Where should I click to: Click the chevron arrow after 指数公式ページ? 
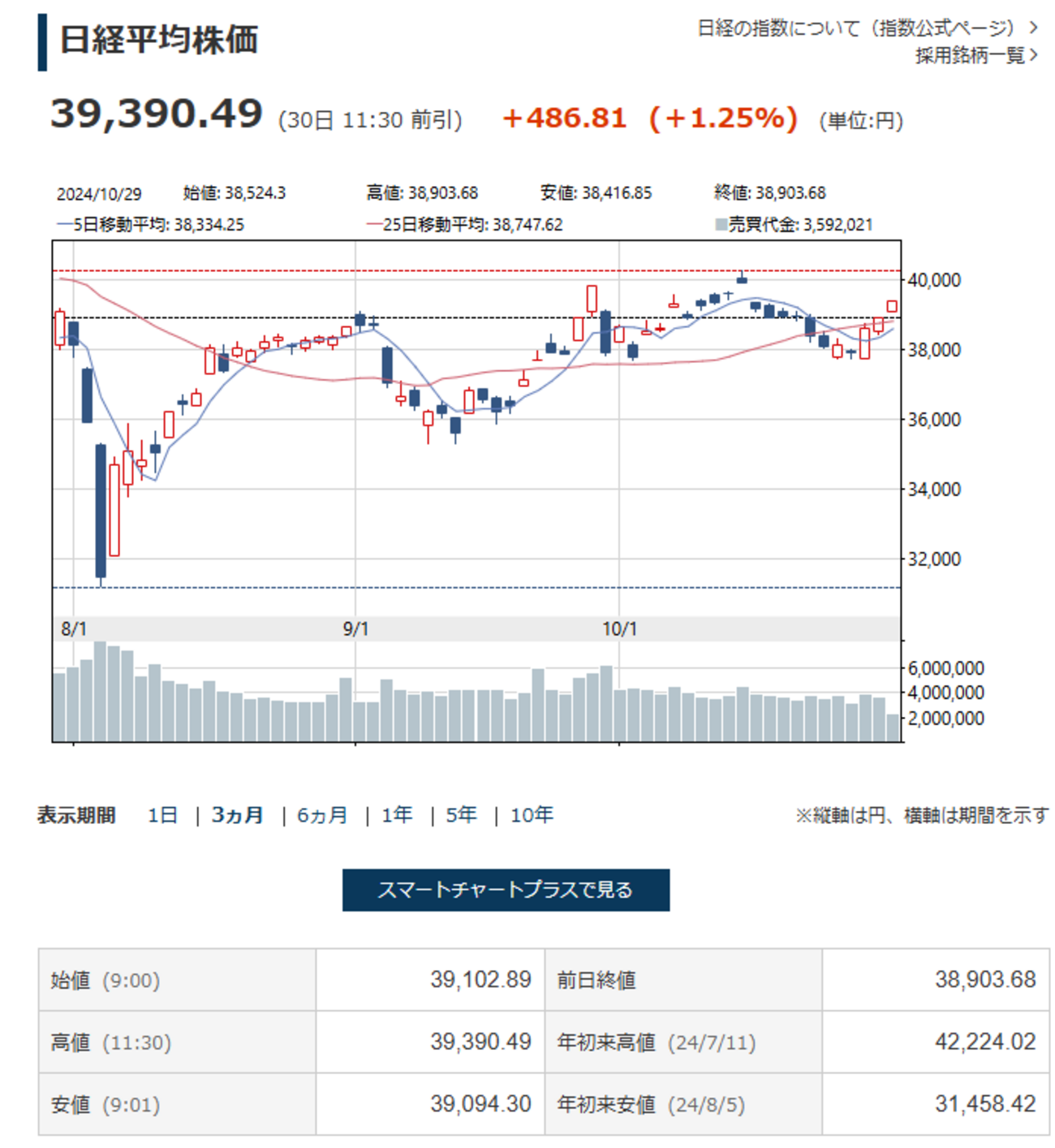[1033, 28]
